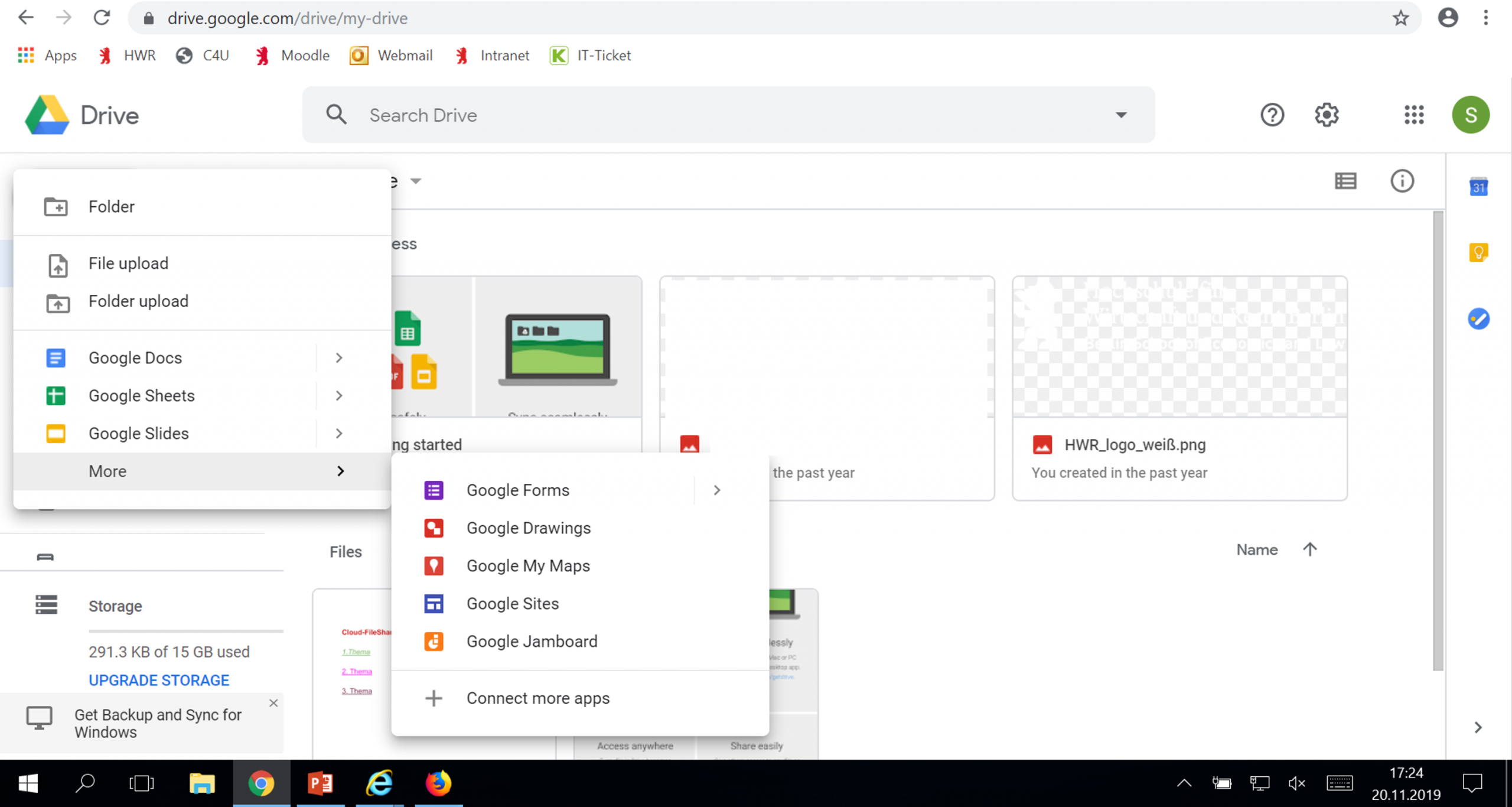Open PowerPoint from the taskbar
This screenshot has width=1512, height=807.
[320, 784]
